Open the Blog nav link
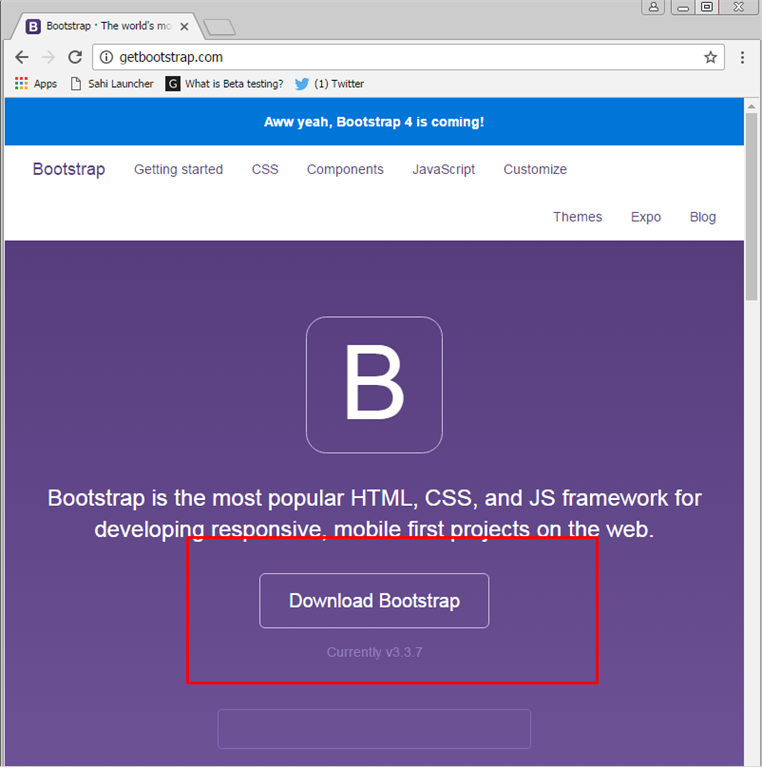762x768 pixels. [x=703, y=217]
